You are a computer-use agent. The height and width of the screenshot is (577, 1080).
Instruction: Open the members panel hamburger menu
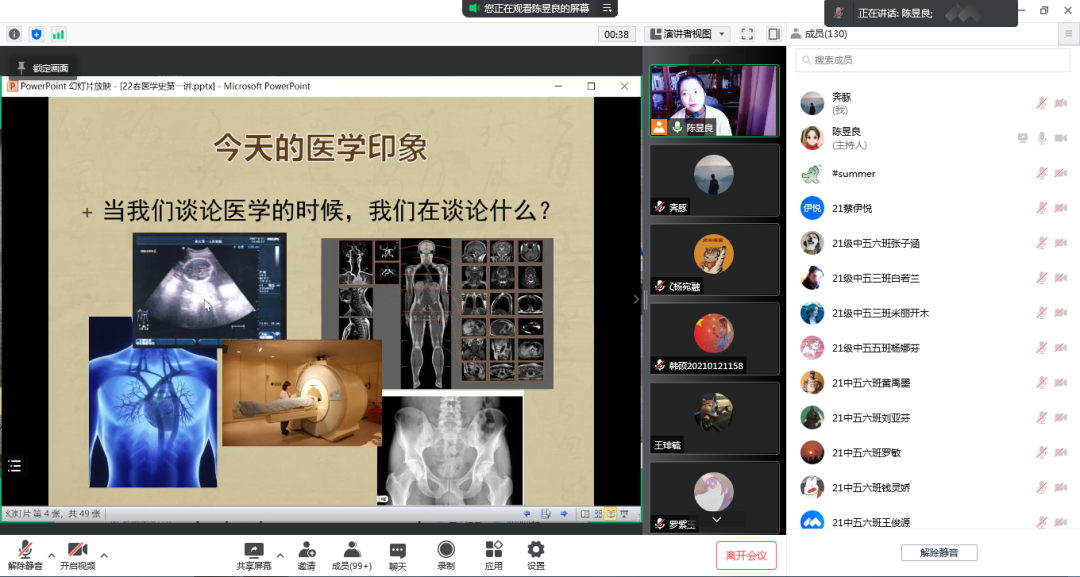[x=1069, y=34]
